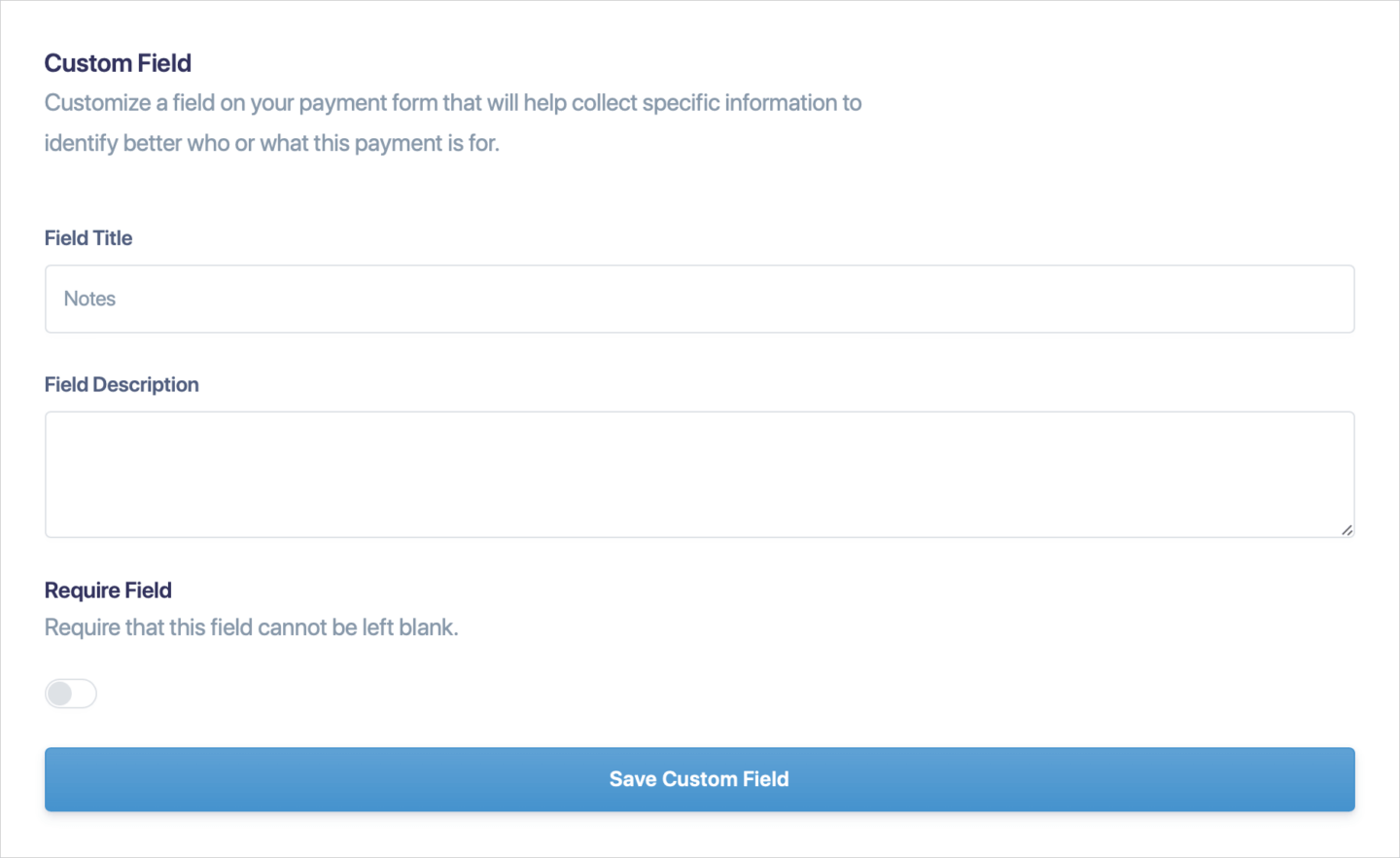1400x858 pixels.
Task: Click the Field Description label
Action: click(x=121, y=384)
